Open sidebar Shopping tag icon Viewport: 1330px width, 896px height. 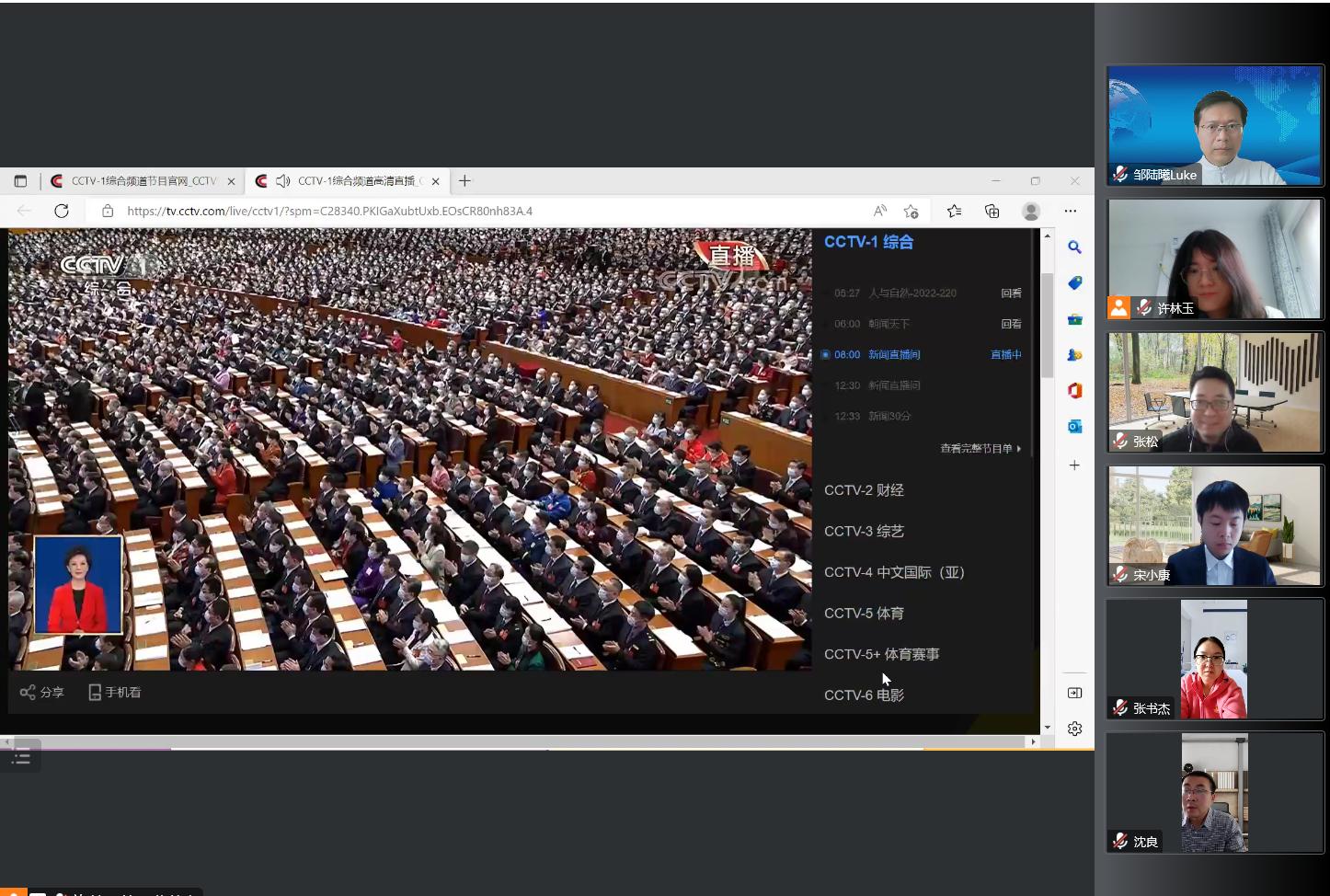(x=1074, y=283)
